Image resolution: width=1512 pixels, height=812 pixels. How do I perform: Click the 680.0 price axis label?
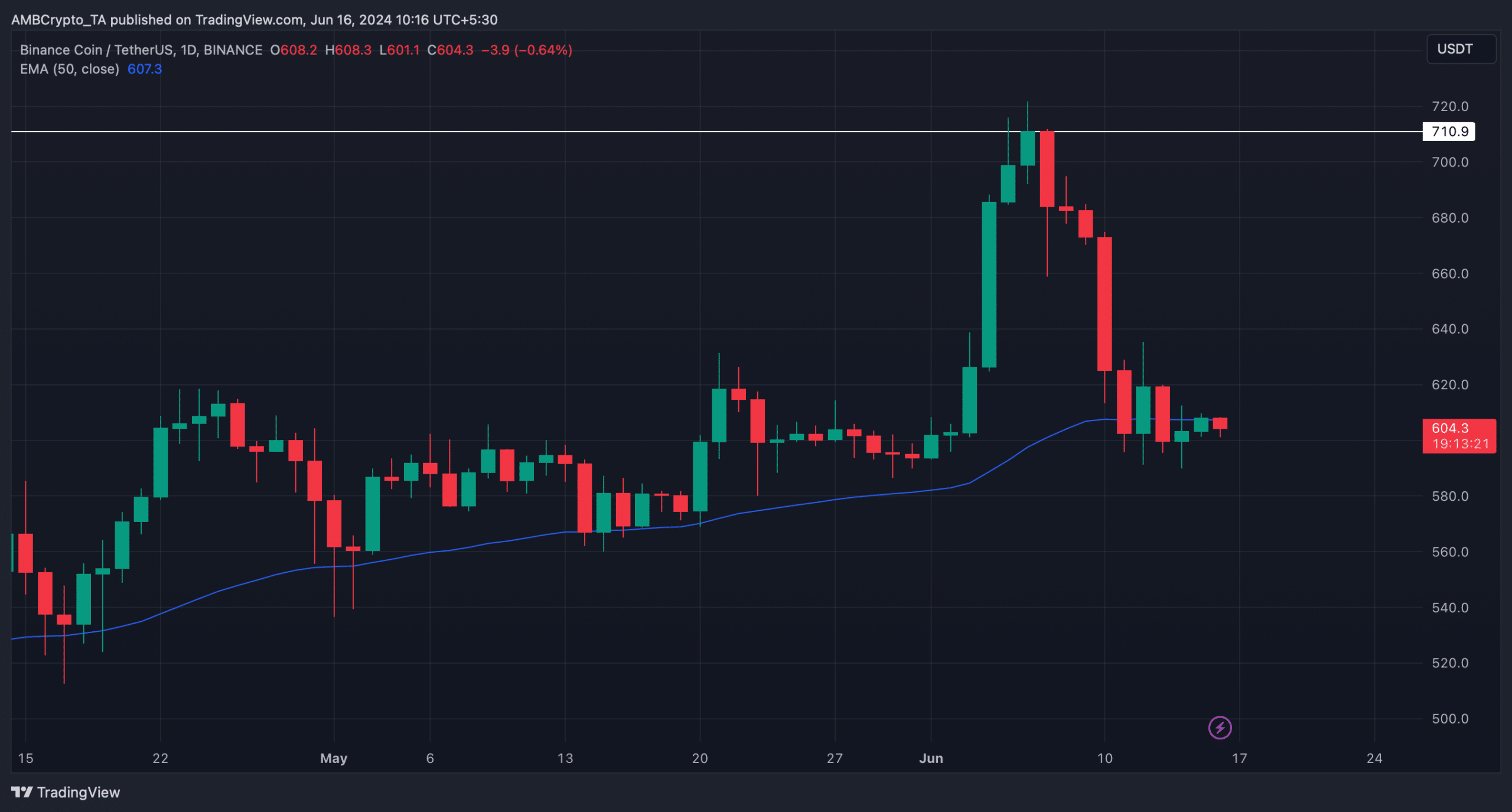pyautogui.click(x=1450, y=218)
